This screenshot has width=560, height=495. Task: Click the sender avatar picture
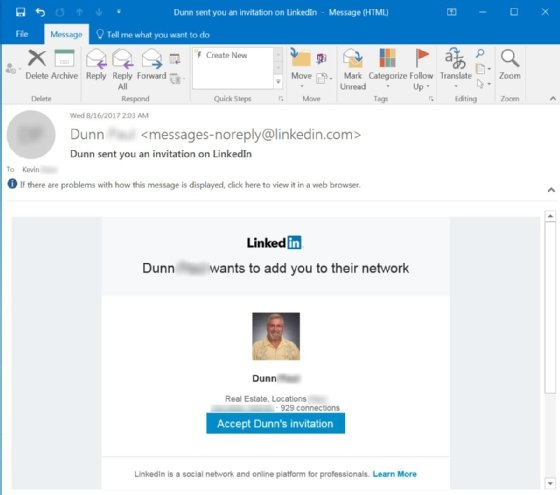click(x=31, y=135)
